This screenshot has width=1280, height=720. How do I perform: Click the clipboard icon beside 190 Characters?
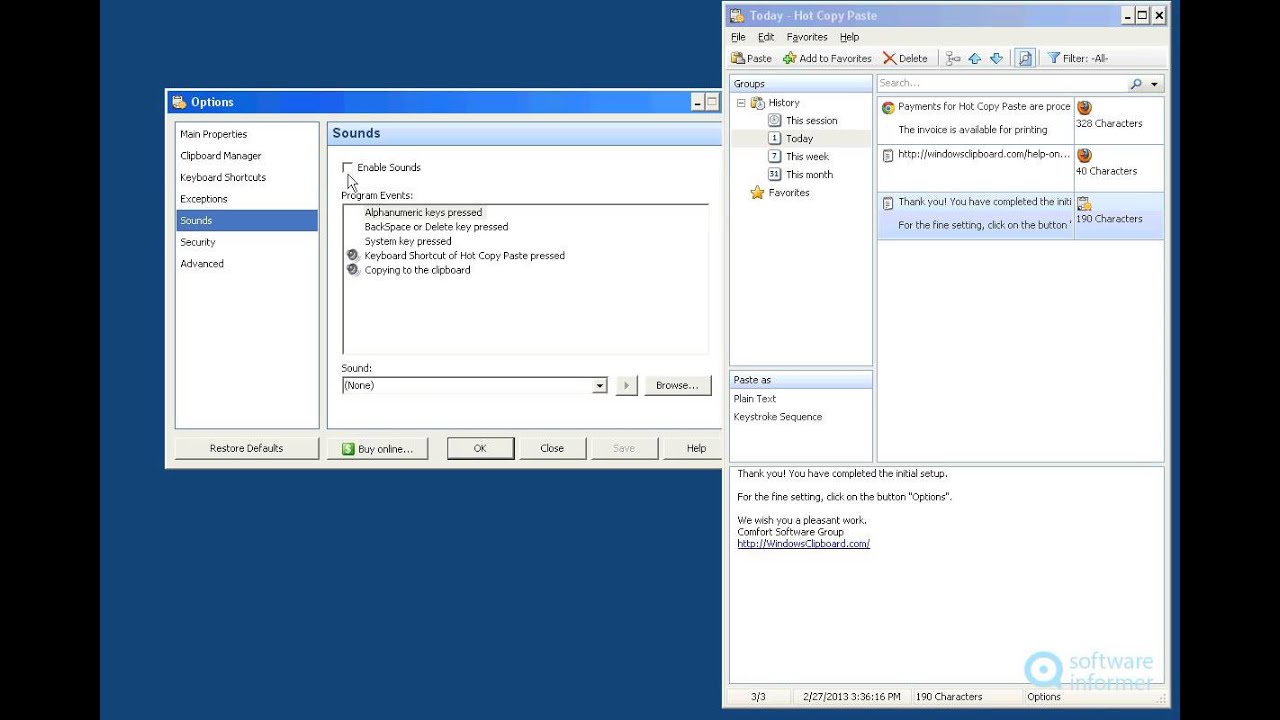(1084, 204)
